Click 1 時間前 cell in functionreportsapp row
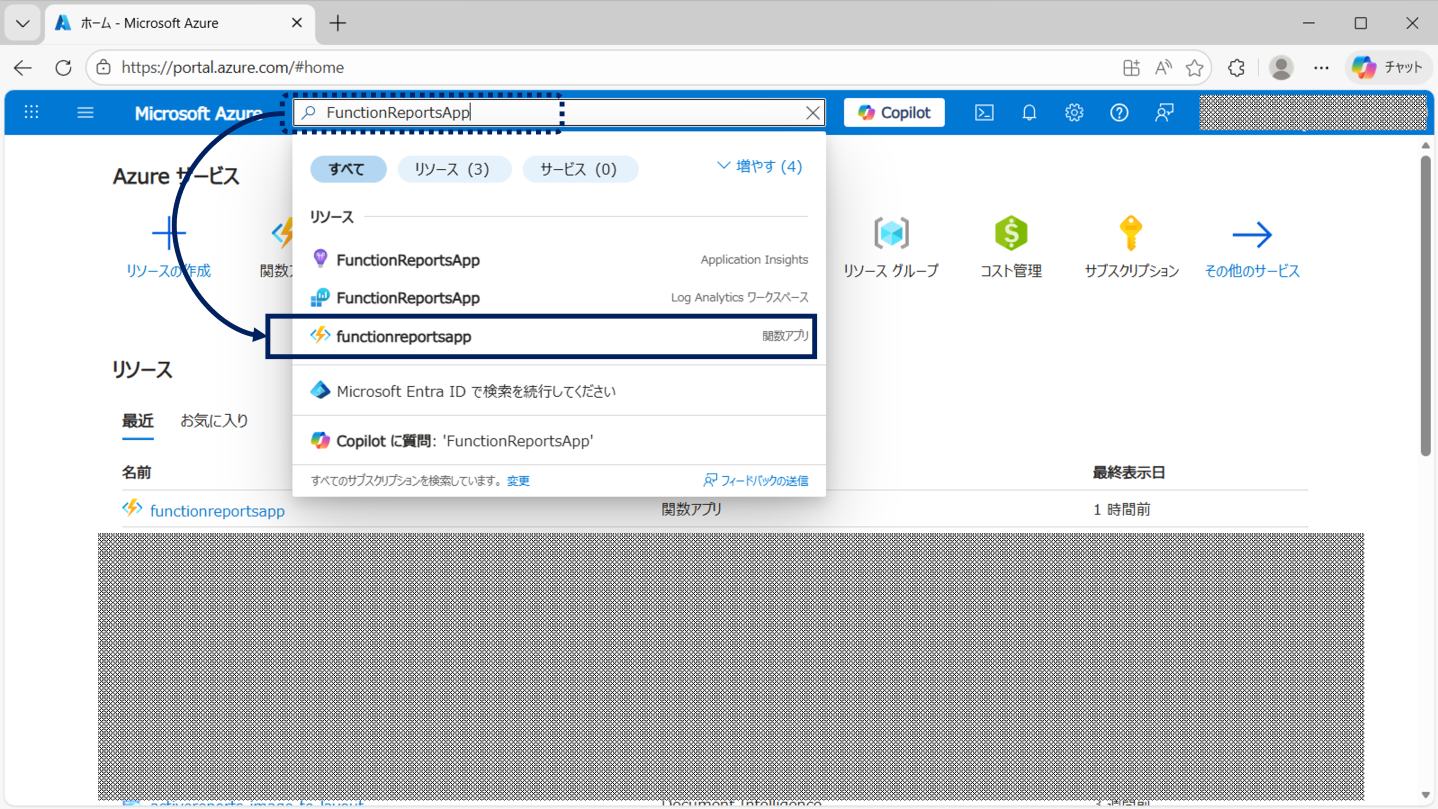 [1122, 510]
